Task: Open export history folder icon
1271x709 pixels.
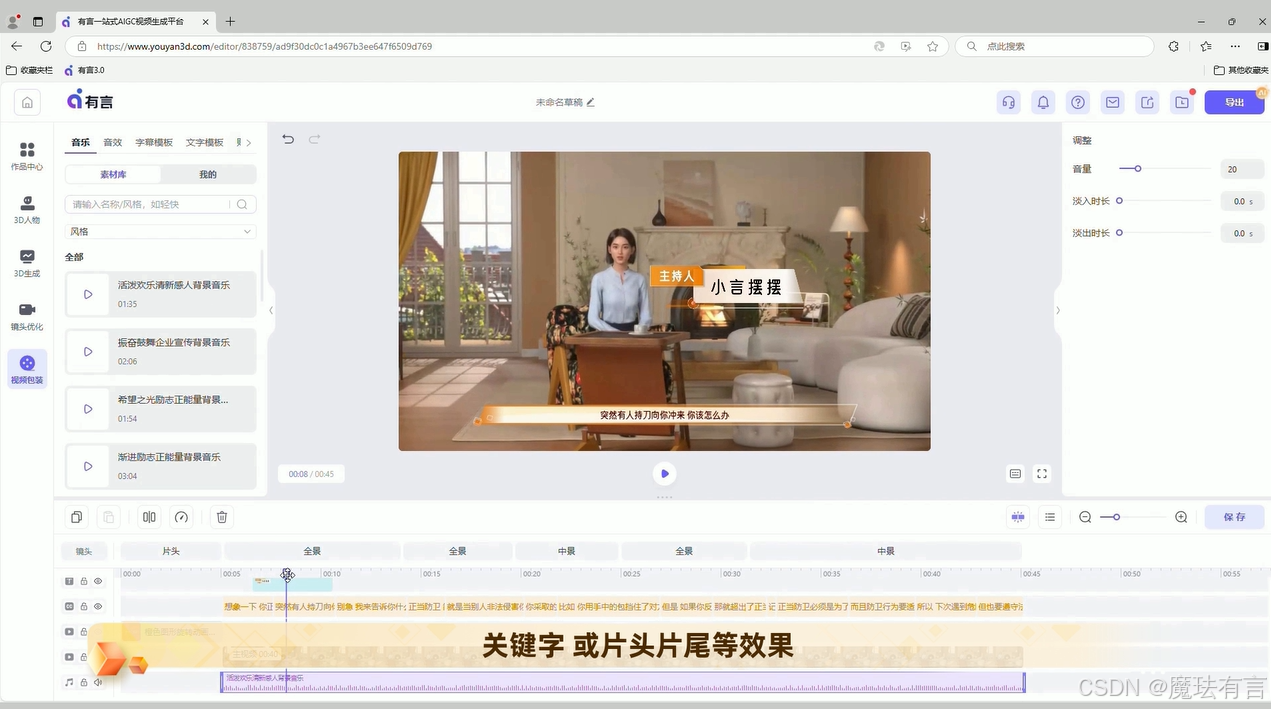Action: (x=1182, y=102)
